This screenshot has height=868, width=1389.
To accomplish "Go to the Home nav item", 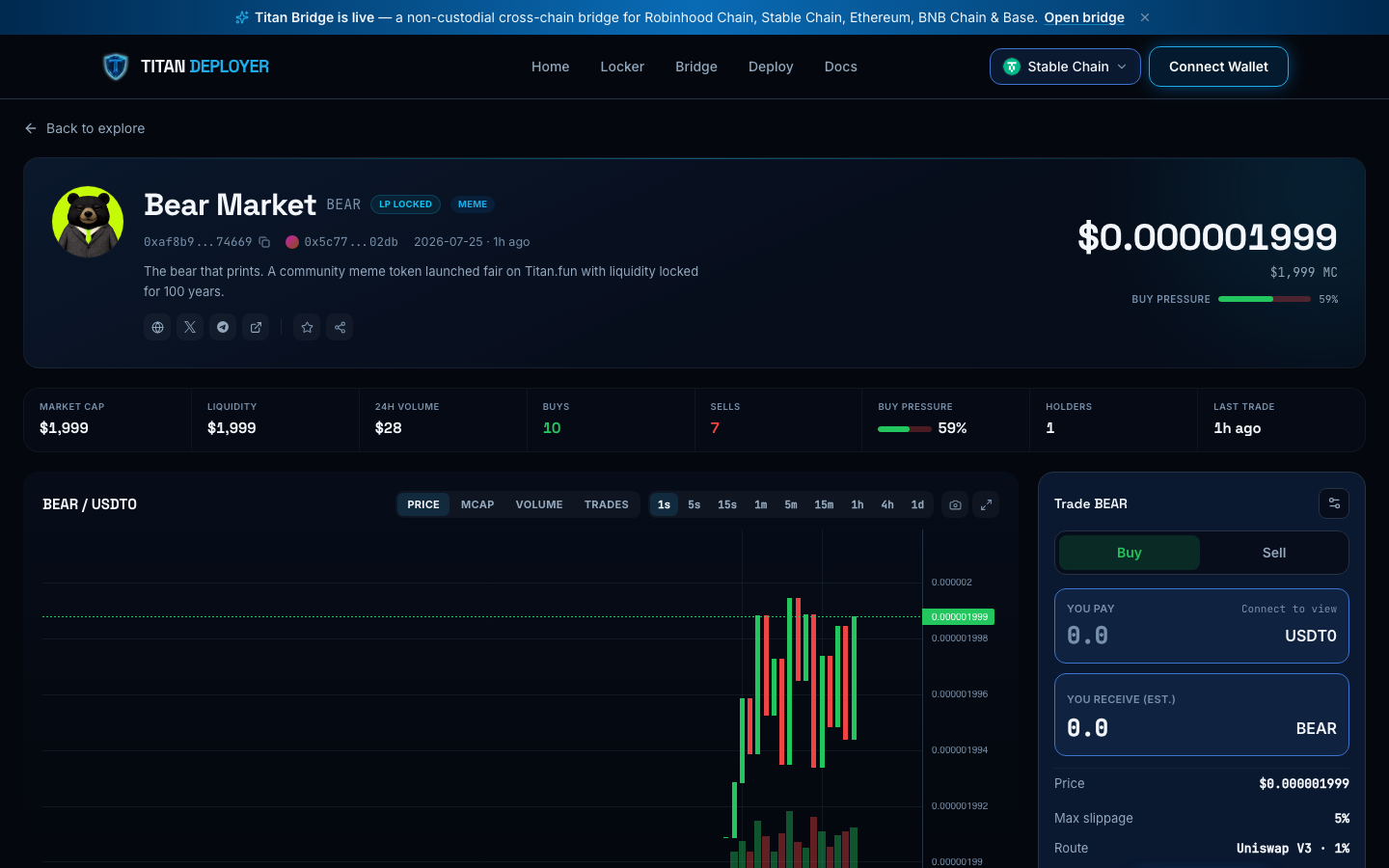I will point(550,67).
